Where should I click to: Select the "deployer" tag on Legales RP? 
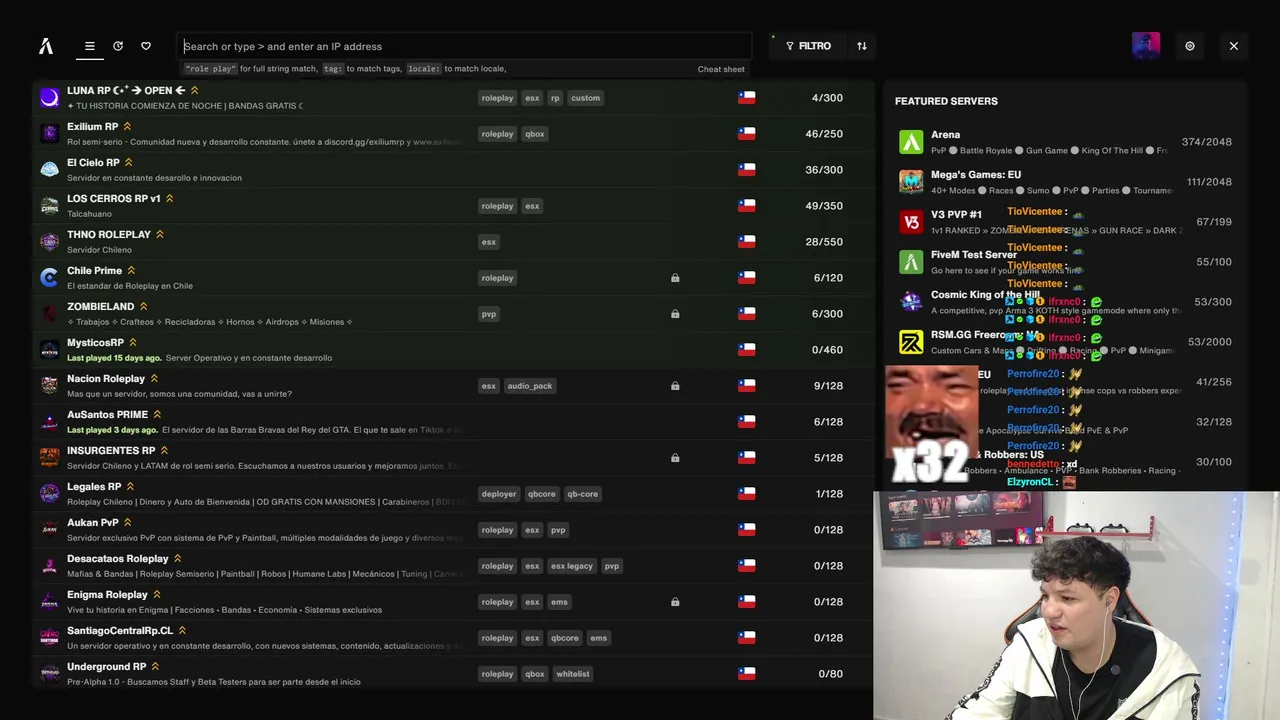click(498, 494)
